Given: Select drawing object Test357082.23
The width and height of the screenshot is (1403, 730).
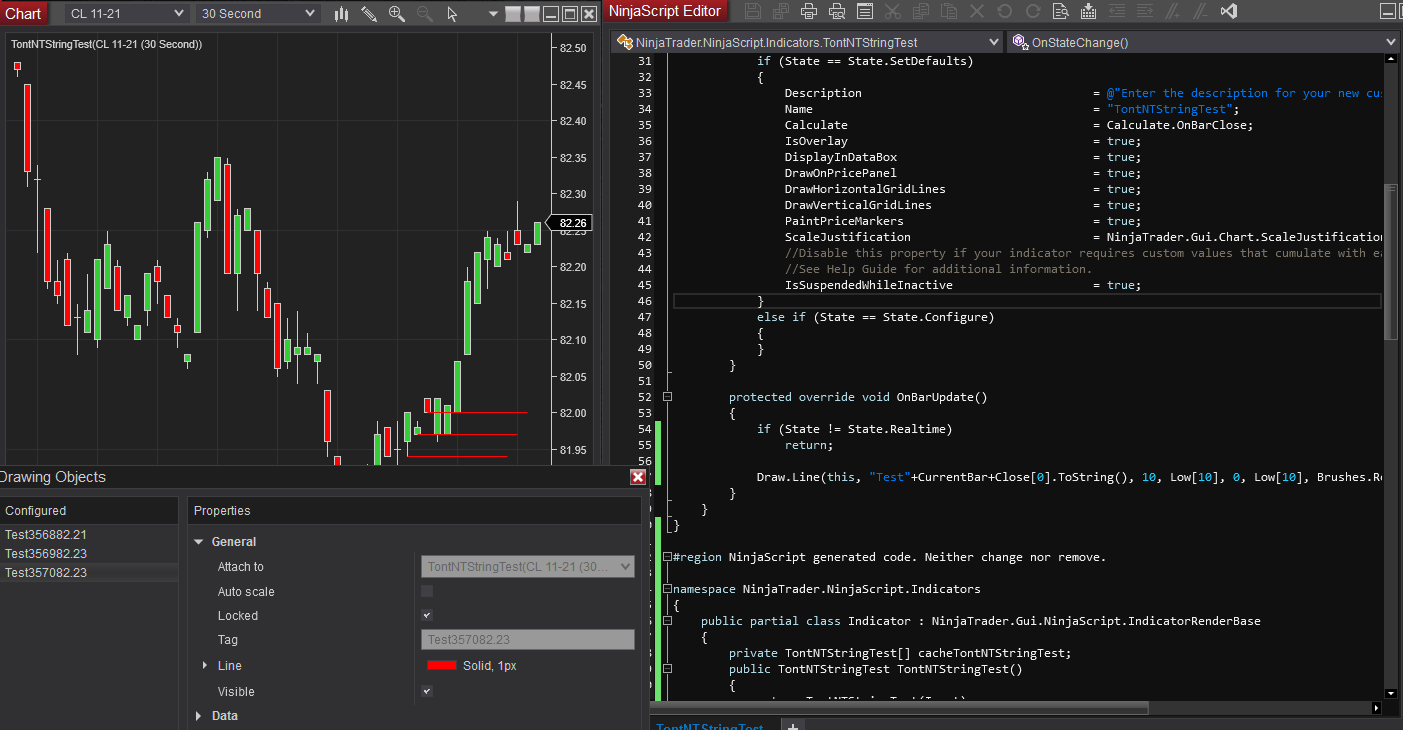Looking at the screenshot, I should tap(89, 573).
